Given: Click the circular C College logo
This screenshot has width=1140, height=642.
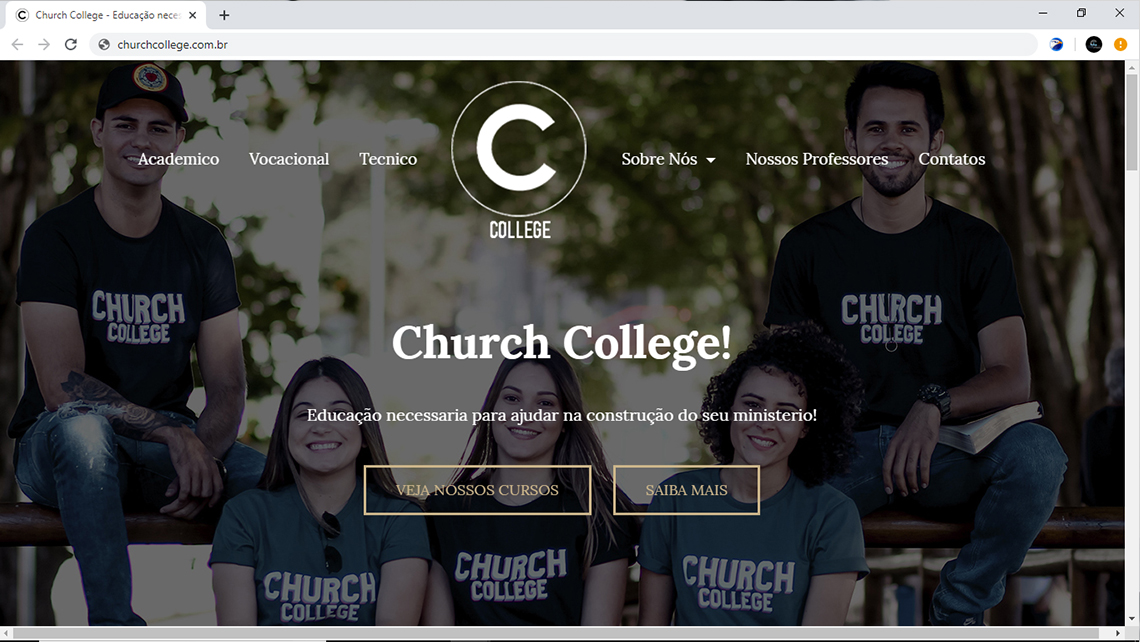Looking at the screenshot, I should 519,161.
